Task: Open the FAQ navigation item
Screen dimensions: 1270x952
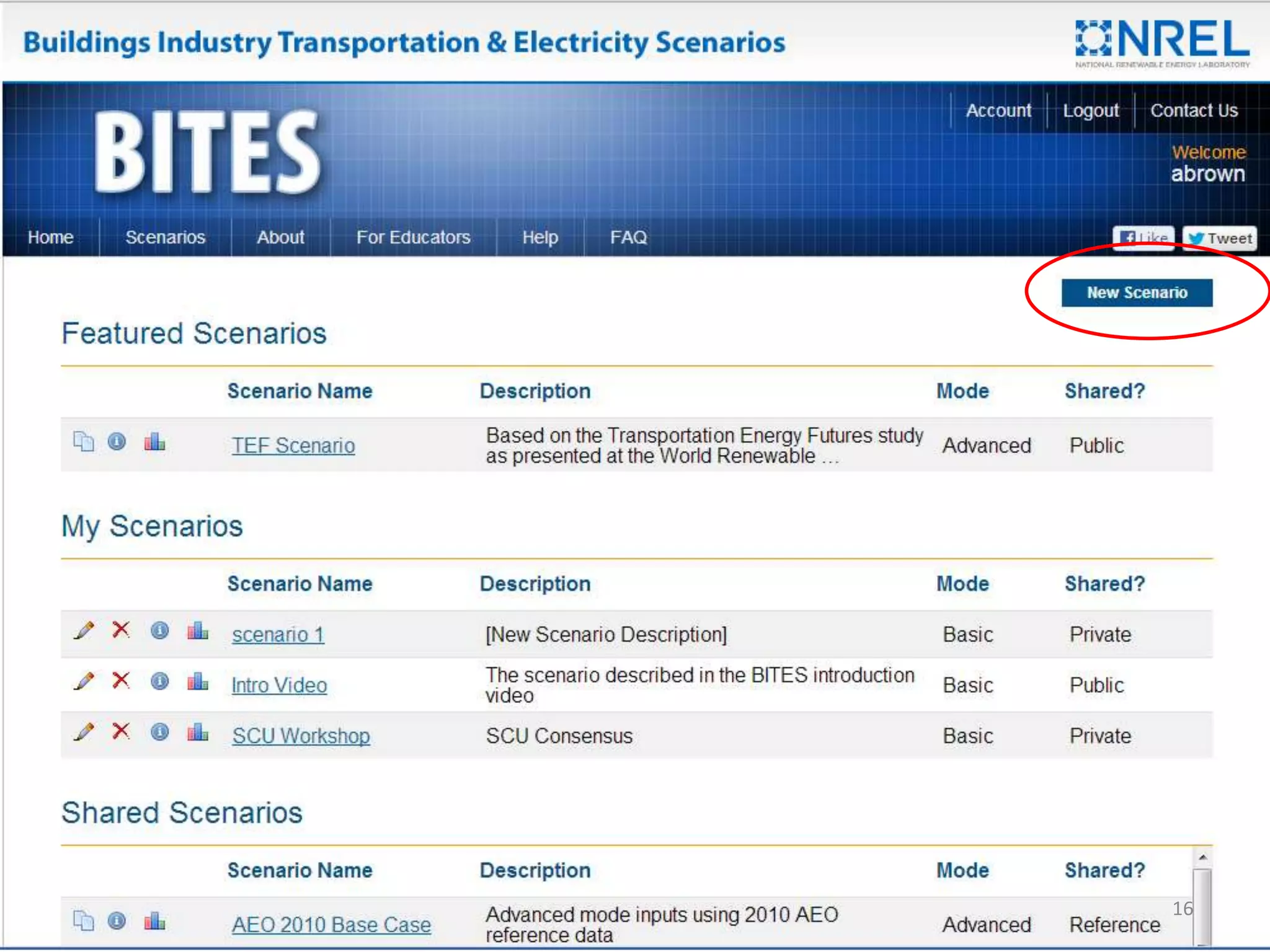Action: tap(628, 237)
